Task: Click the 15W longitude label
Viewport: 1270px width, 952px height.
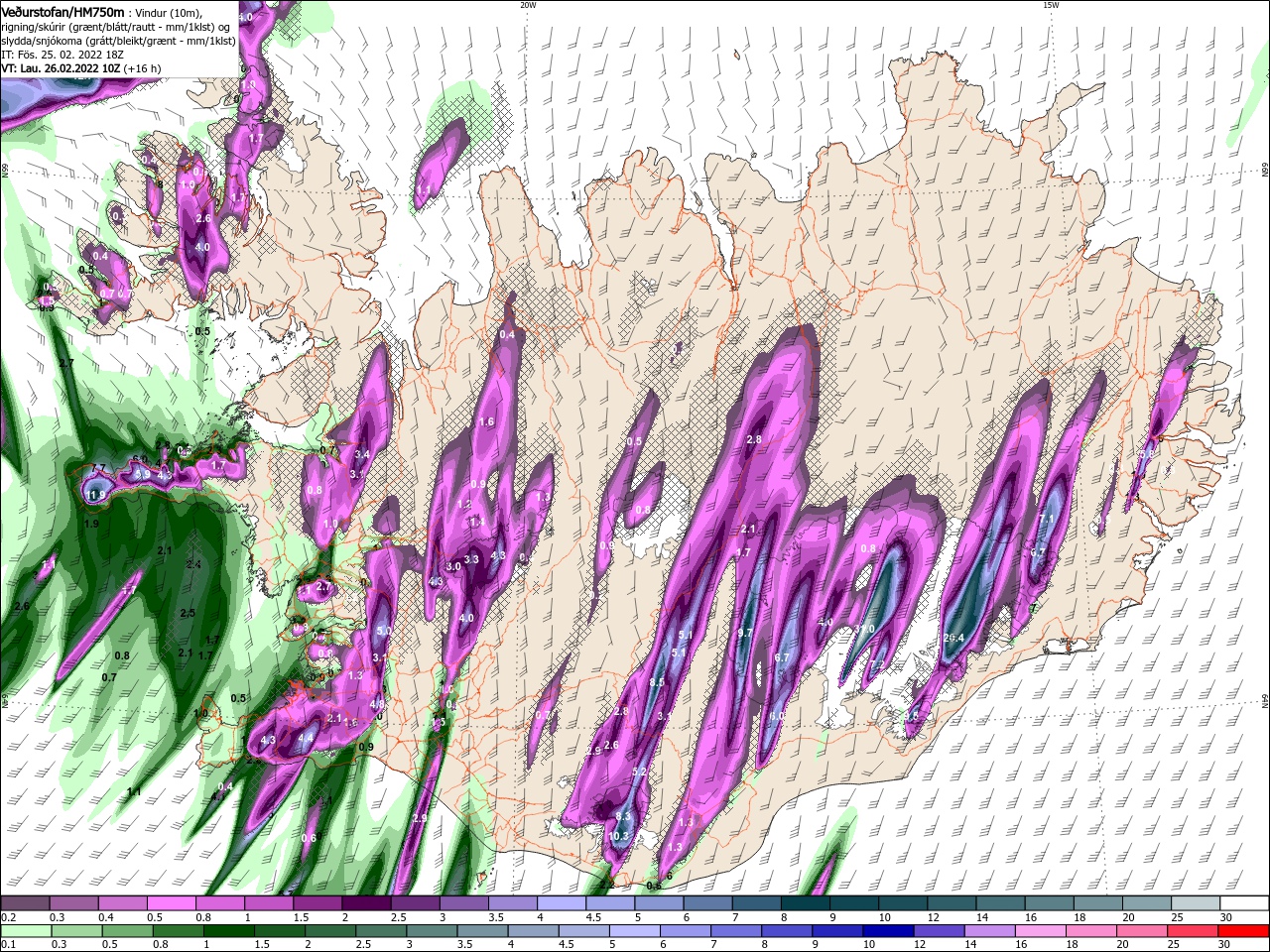Action: [1051, 4]
